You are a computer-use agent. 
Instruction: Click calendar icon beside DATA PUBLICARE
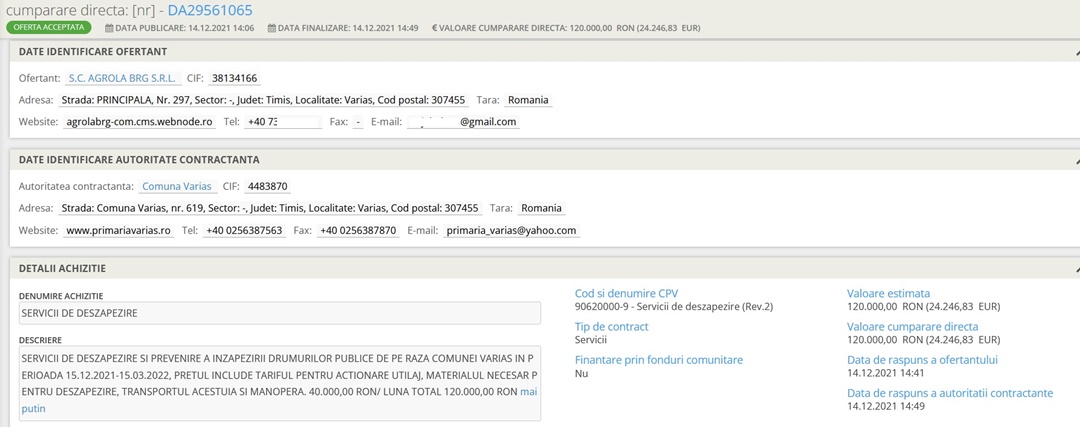tap(109, 28)
